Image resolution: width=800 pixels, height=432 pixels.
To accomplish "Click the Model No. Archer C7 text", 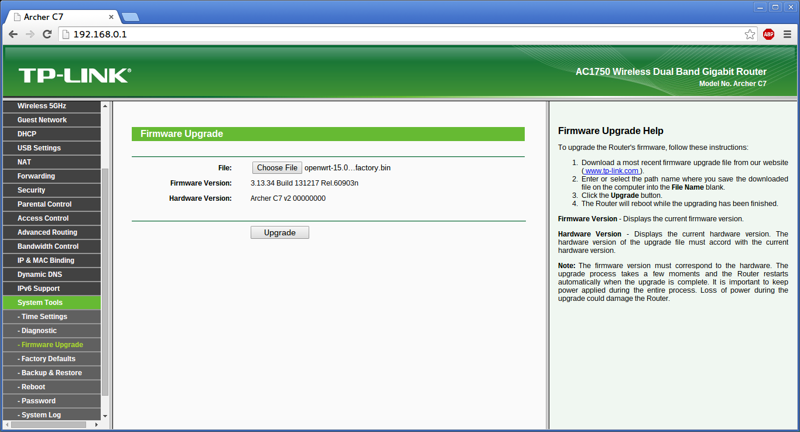I will coord(733,83).
